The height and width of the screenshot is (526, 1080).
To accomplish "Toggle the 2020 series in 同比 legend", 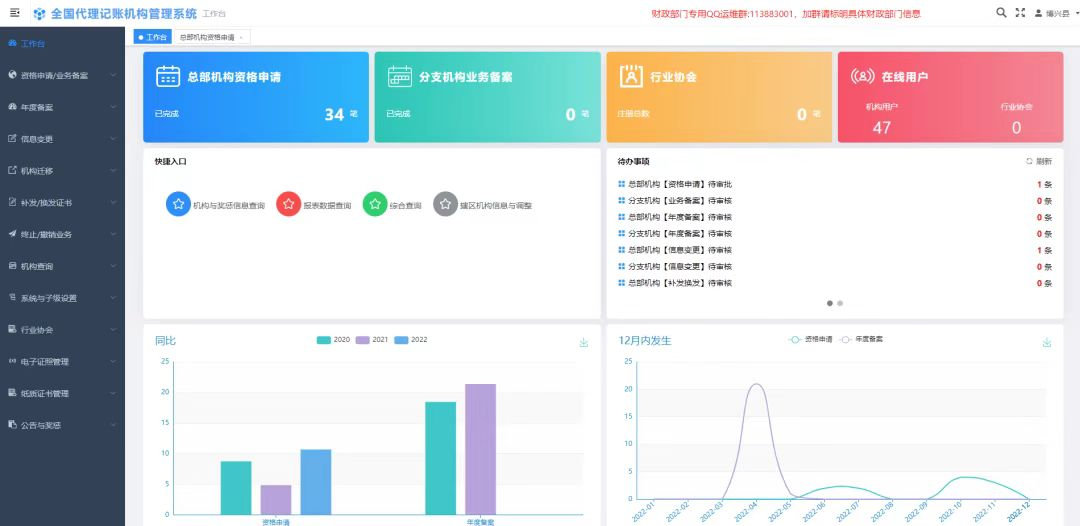I will click(333, 340).
